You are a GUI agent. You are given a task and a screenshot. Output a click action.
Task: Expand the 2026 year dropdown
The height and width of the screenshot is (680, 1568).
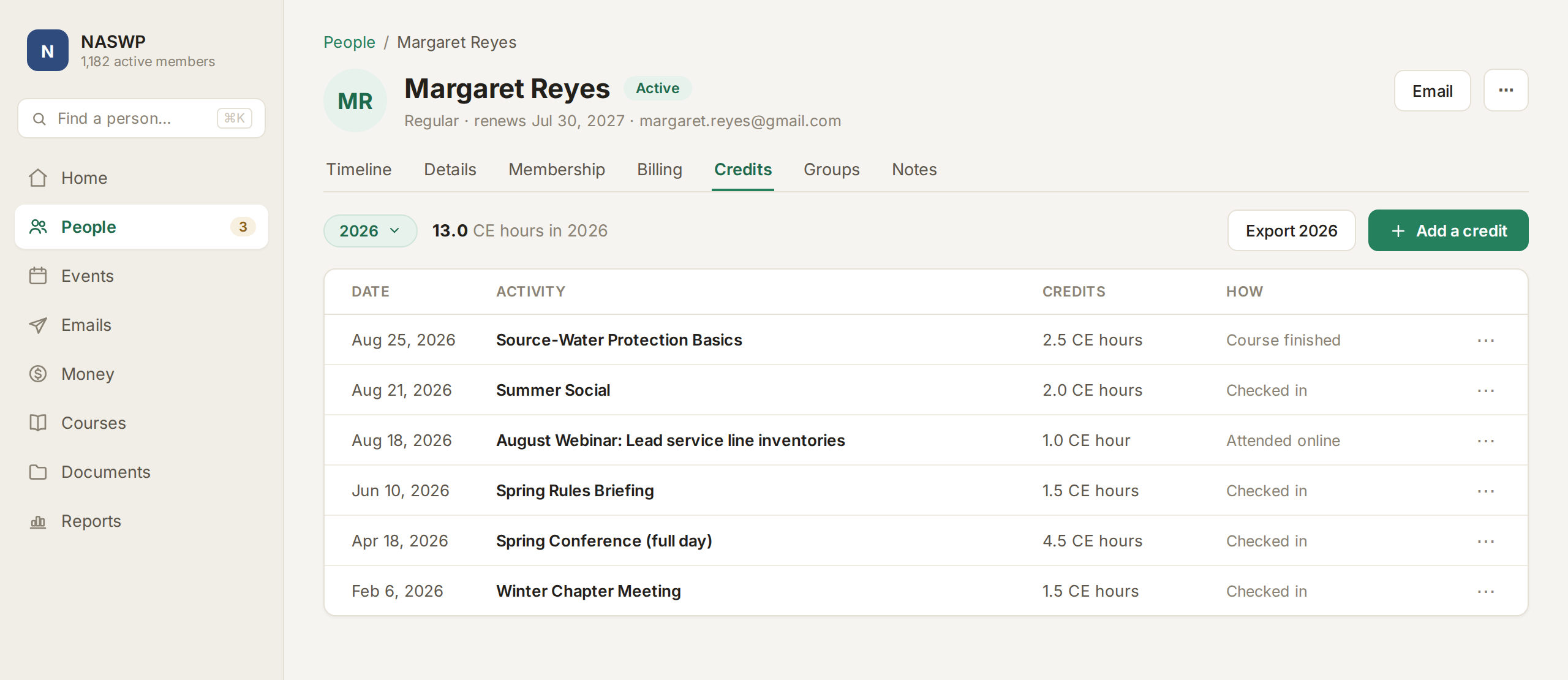pyautogui.click(x=371, y=231)
